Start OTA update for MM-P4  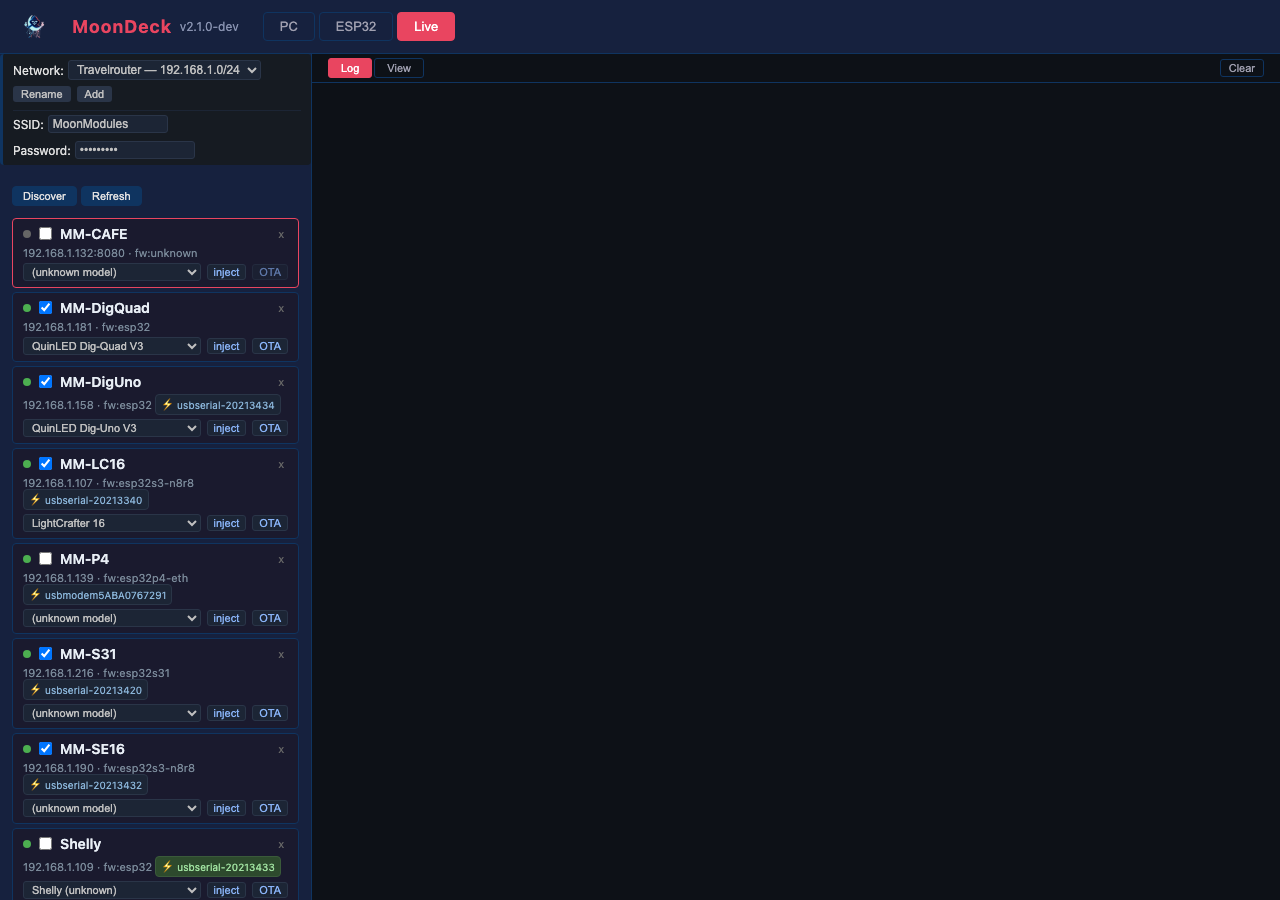click(x=270, y=618)
